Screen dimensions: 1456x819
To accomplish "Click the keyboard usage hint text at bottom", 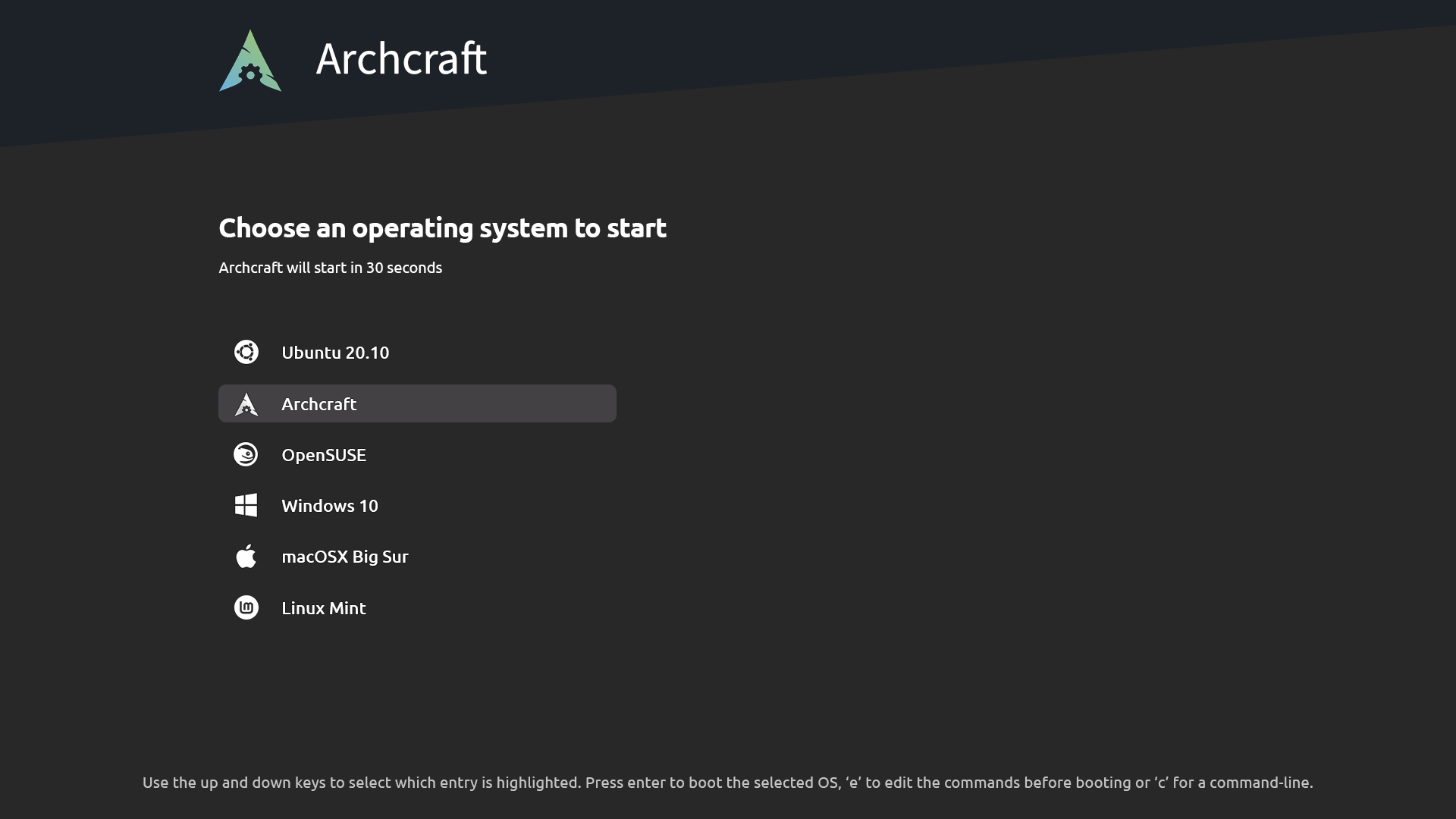I will 727,783.
